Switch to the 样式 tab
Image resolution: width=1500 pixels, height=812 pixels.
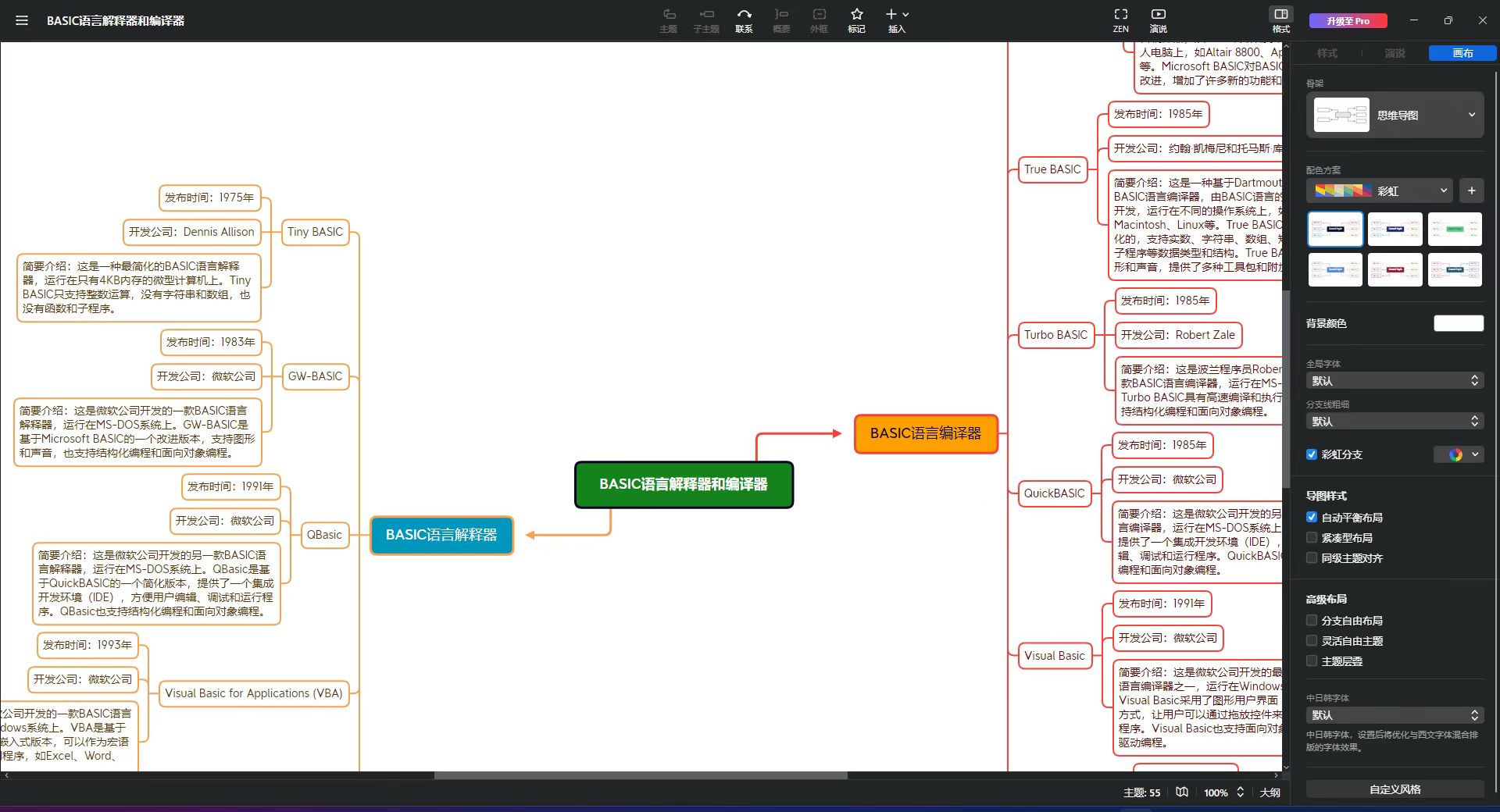pos(1327,53)
